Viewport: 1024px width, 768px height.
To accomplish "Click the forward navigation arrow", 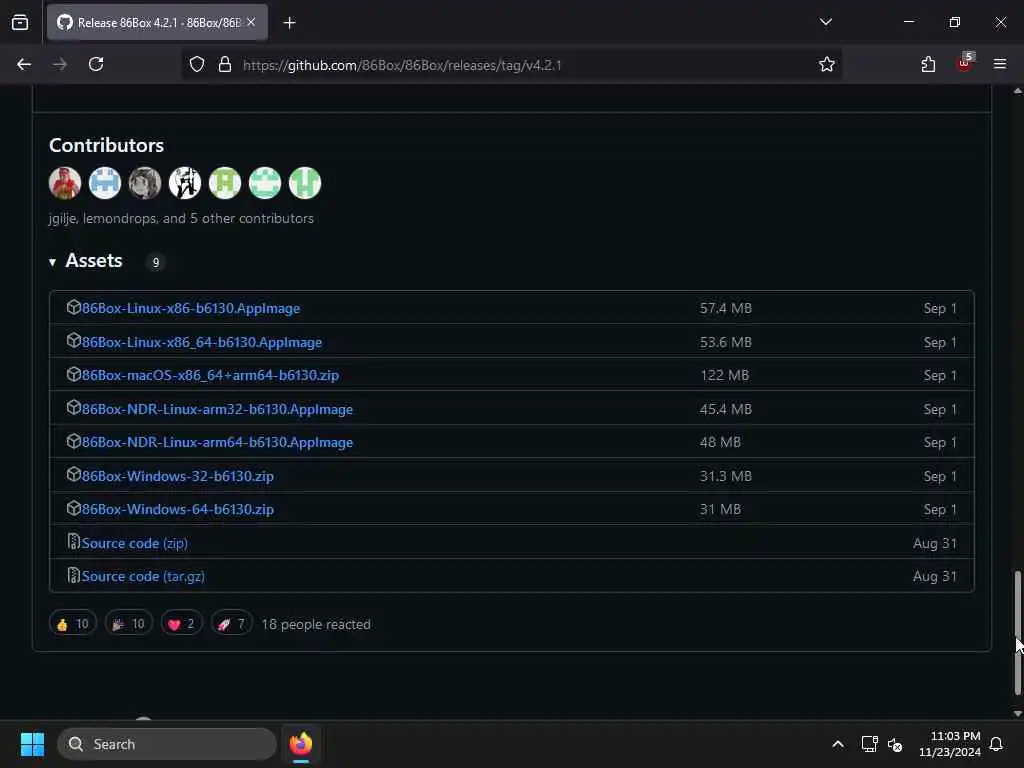I will [60, 64].
